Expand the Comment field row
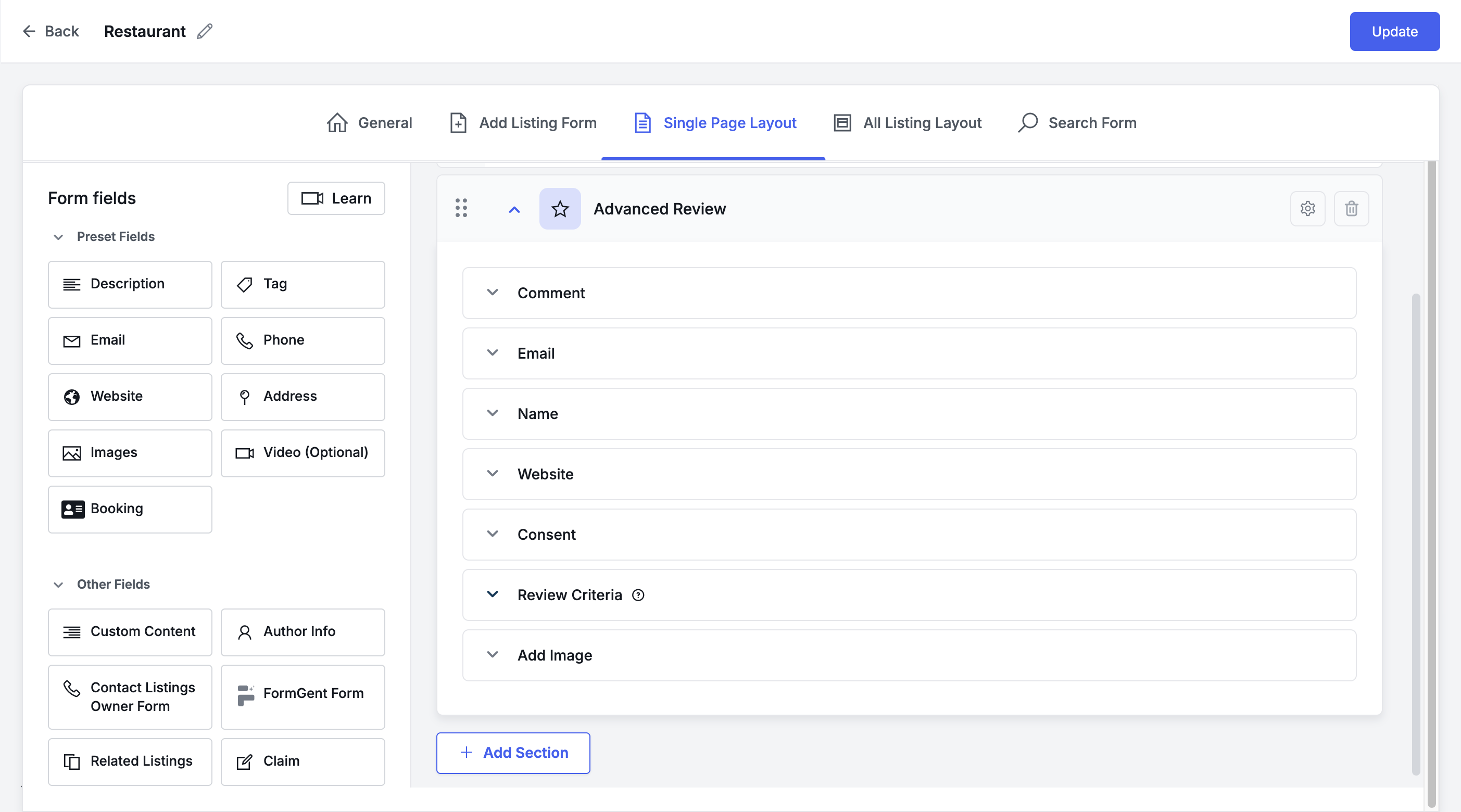This screenshot has width=1461, height=812. coord(493,293)
